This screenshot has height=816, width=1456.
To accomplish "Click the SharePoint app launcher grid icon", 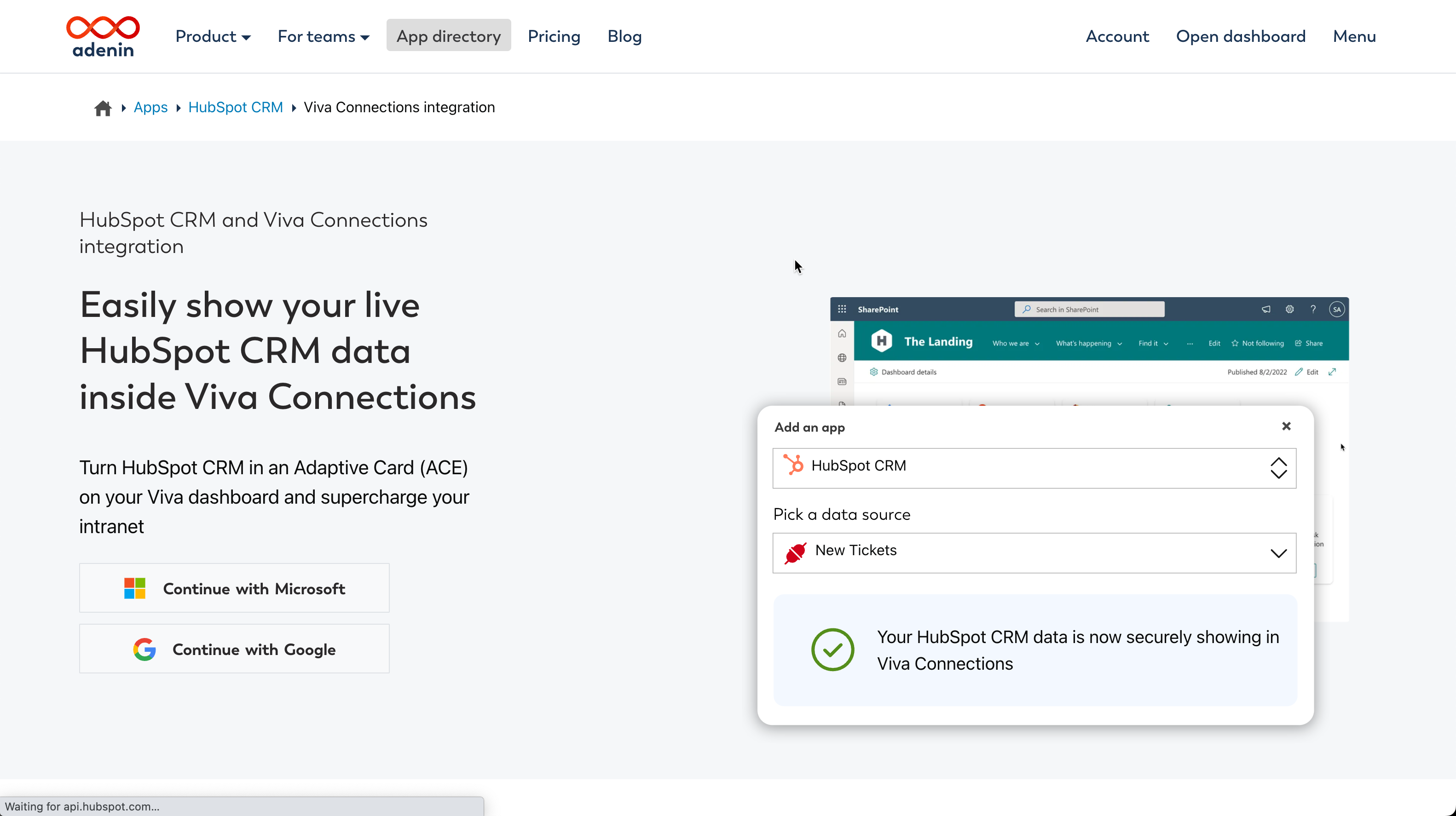I will [842, 309].
